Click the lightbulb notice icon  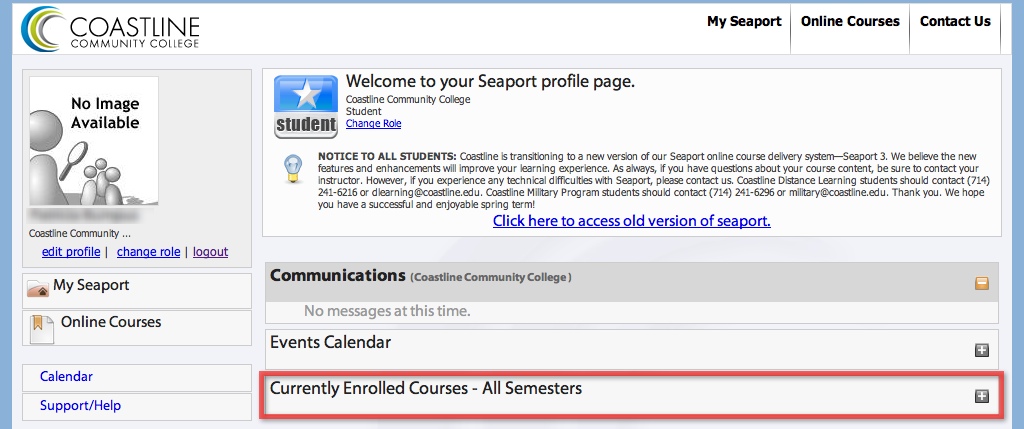(293, 169)
